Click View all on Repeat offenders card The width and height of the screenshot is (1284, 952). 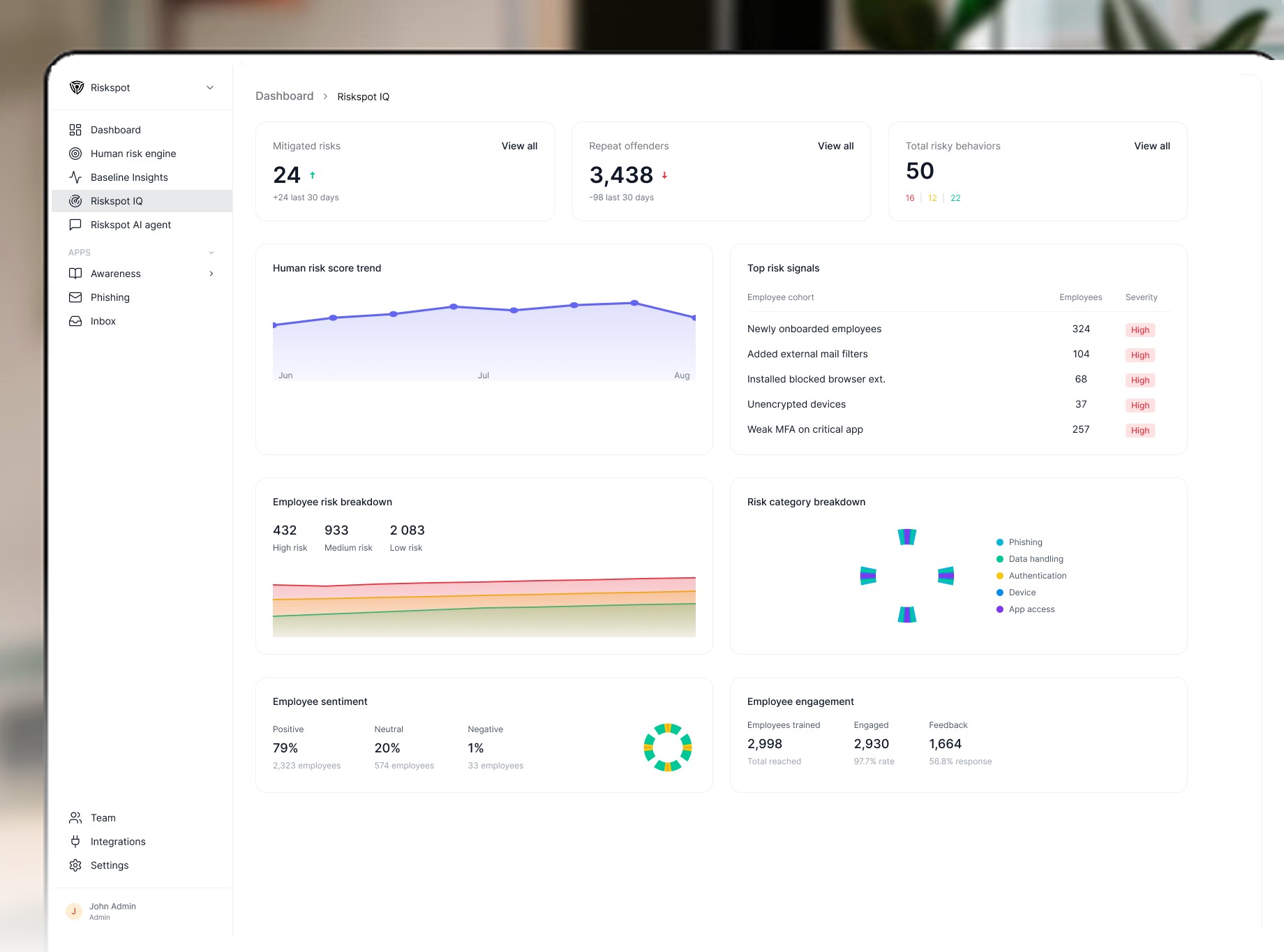(x=835, y=146)
